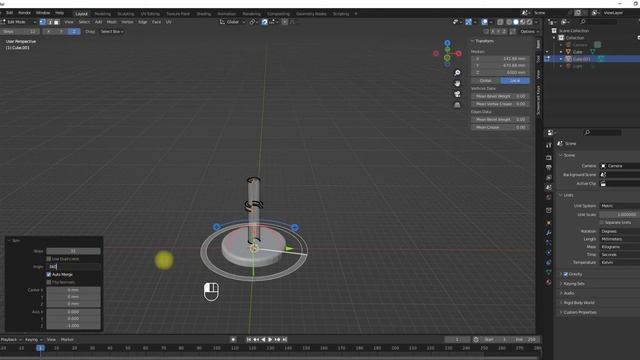Toggle Separate Units checkbox

(x=602, y=222)
